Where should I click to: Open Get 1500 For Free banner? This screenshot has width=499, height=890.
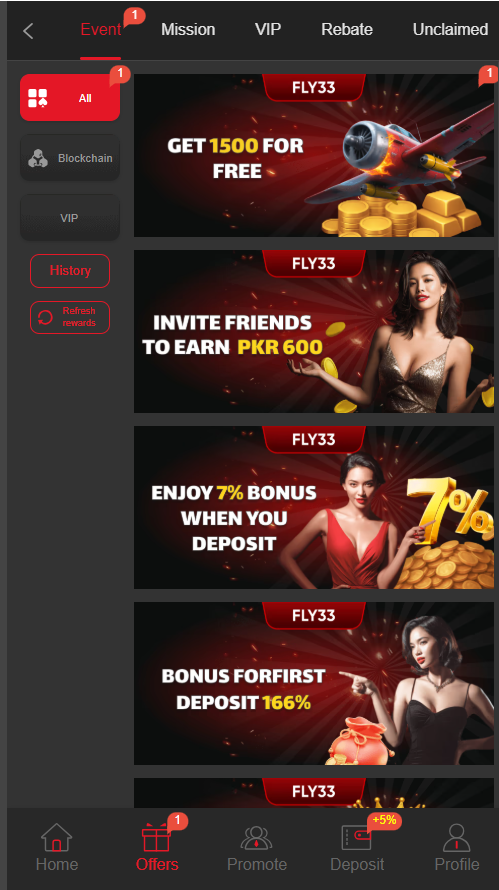pos(314,156)
